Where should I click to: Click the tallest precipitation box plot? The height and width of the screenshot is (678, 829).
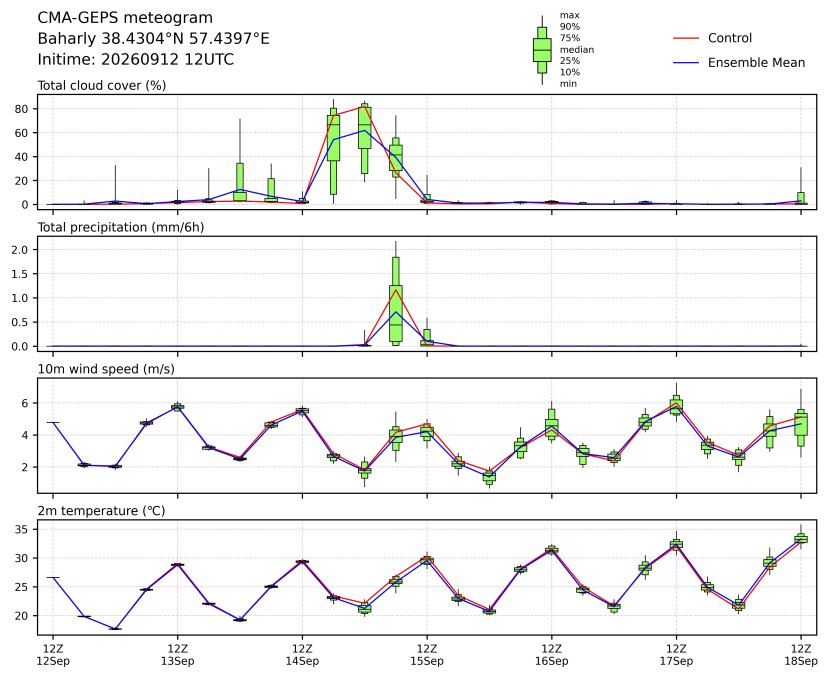[x=396, y=294]
